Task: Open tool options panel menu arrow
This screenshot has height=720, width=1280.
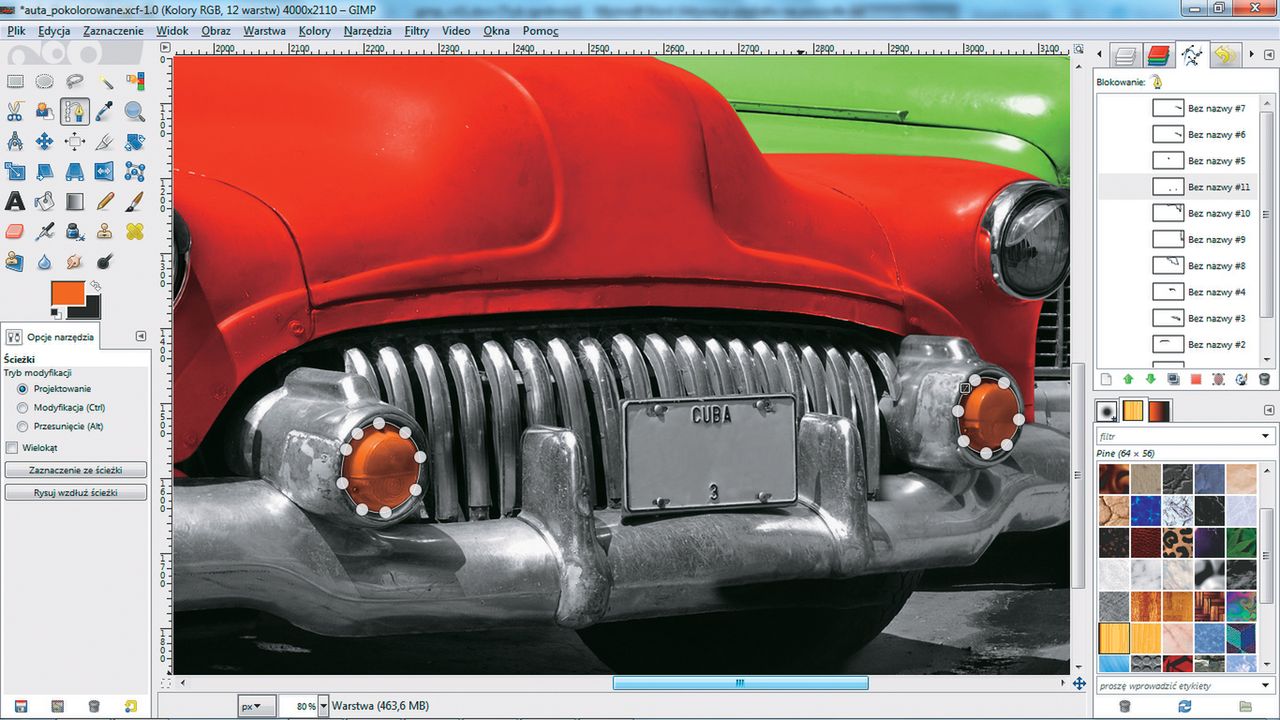Action: 141,336
